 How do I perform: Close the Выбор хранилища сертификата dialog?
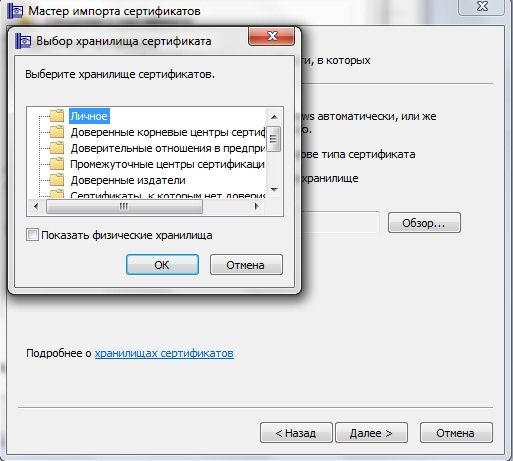coord(272,36)
